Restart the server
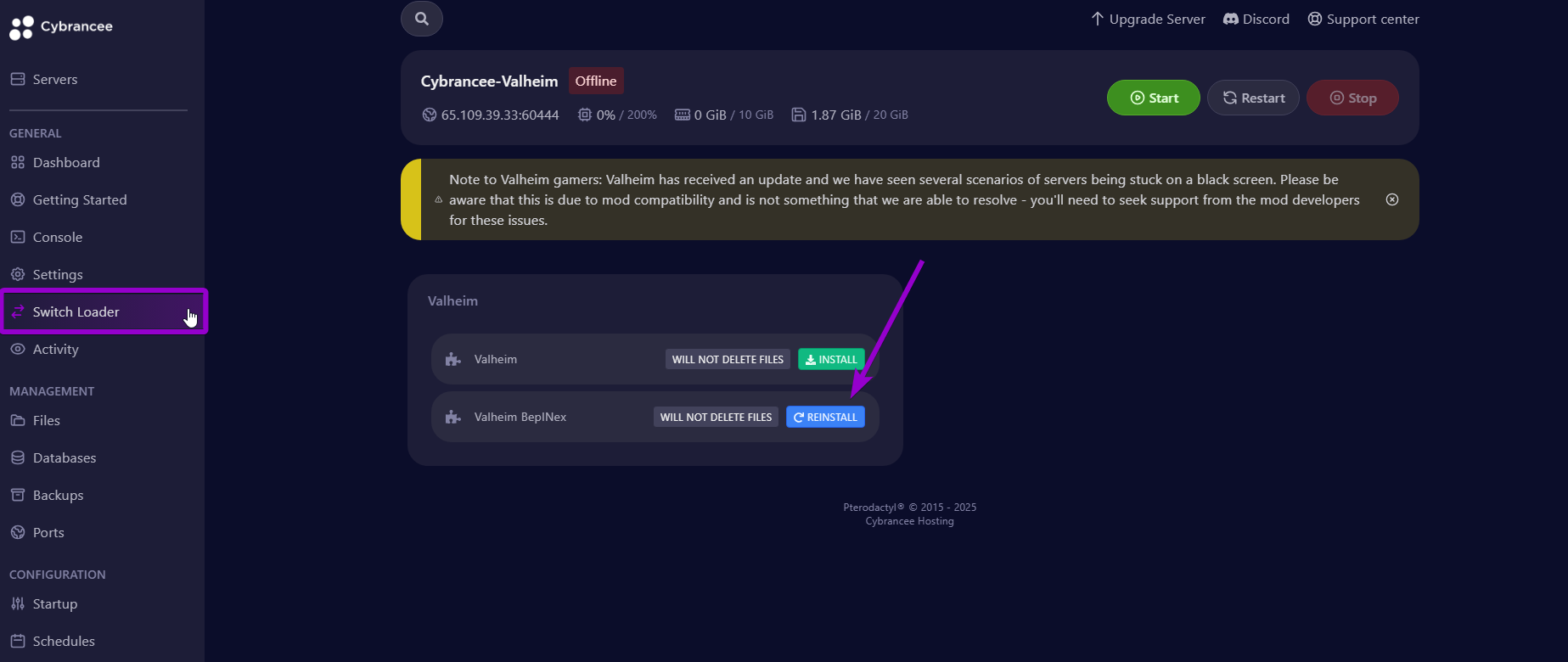 (1253, 98)
